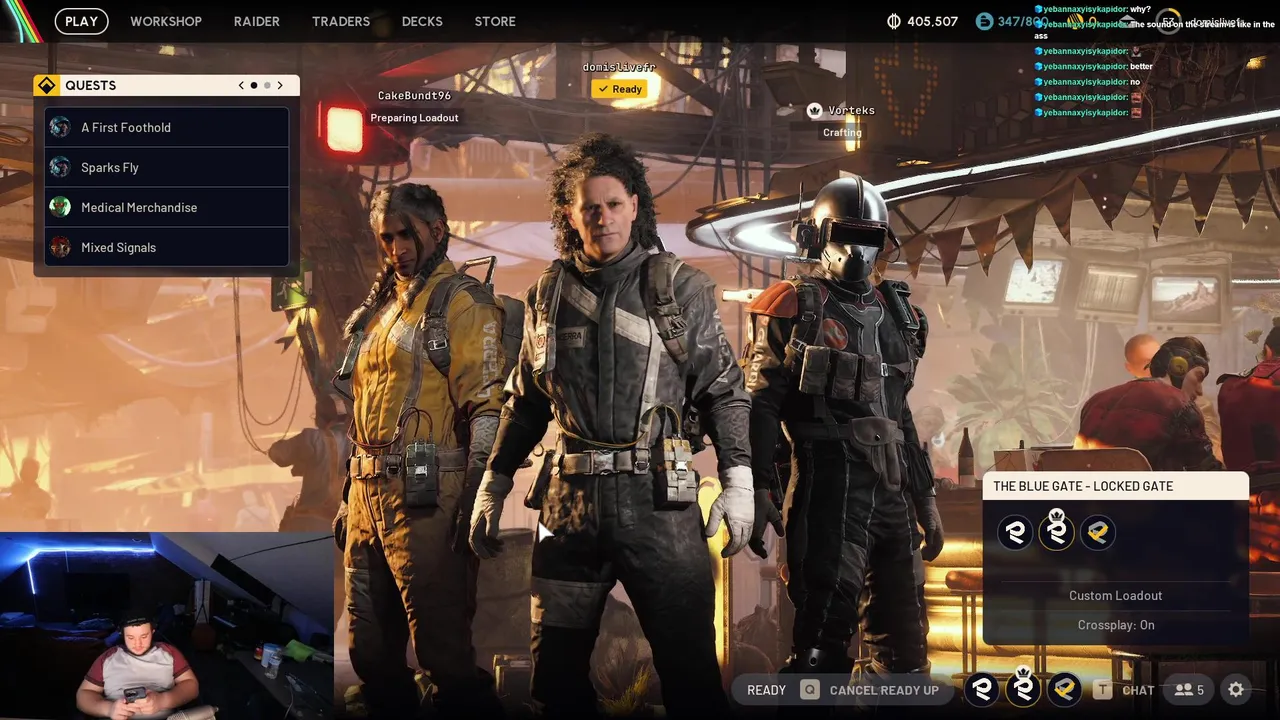Click the domislivefr player name label
Viewport: 1280px width, 720px height.
pos(619,67)
